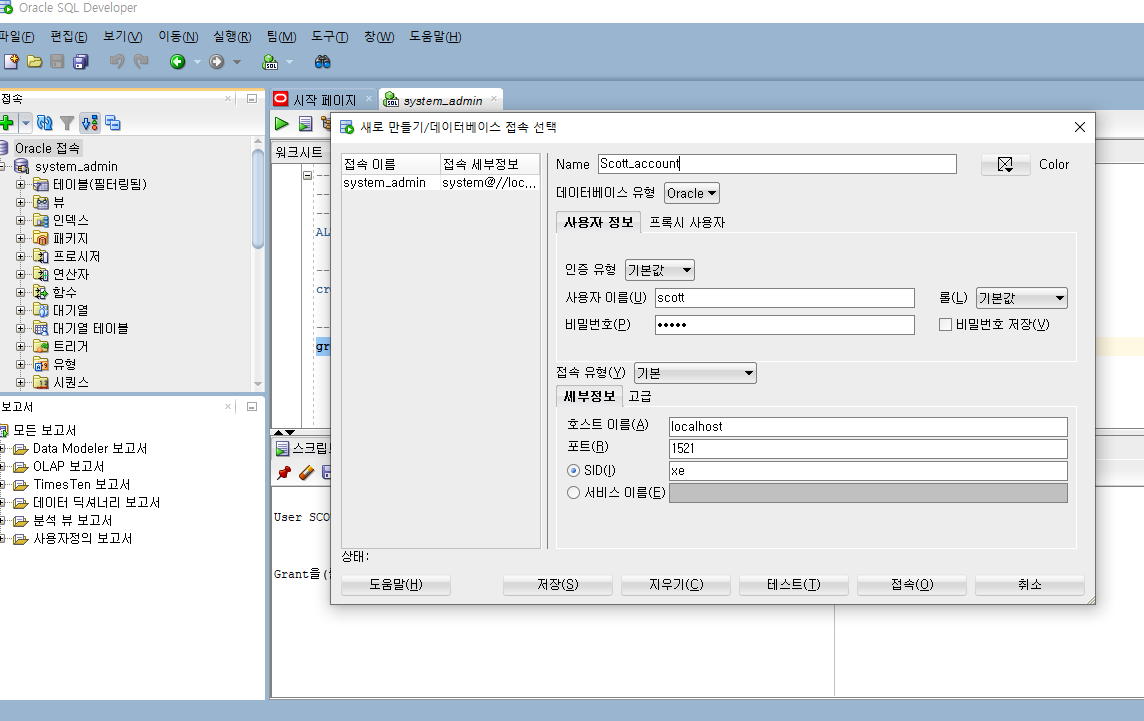This screenshot has width=1144, height=721.
Task: Click the Save All icon in toolbar
Action: point(80,62)
